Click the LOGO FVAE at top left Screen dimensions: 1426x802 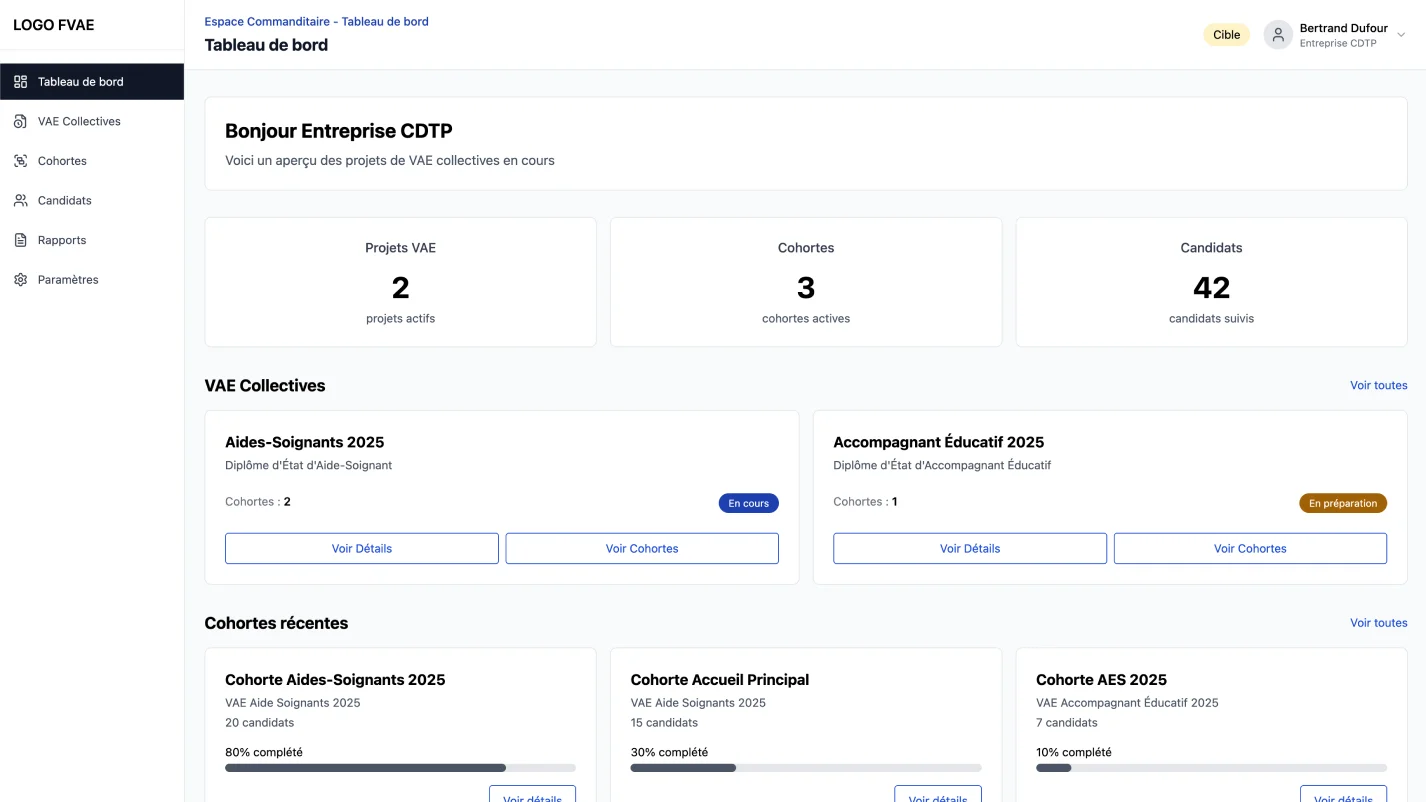54,24
